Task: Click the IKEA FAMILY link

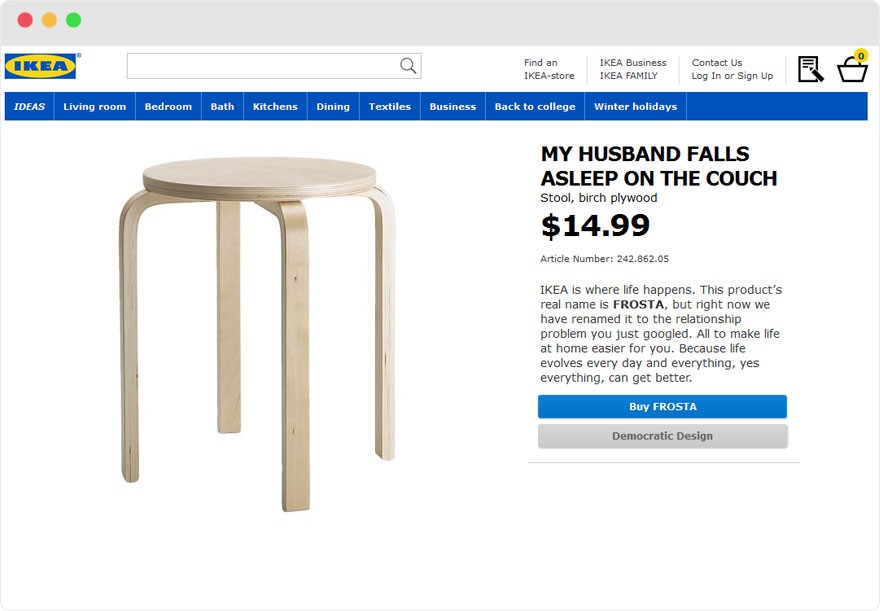Action: click(629, 76)
